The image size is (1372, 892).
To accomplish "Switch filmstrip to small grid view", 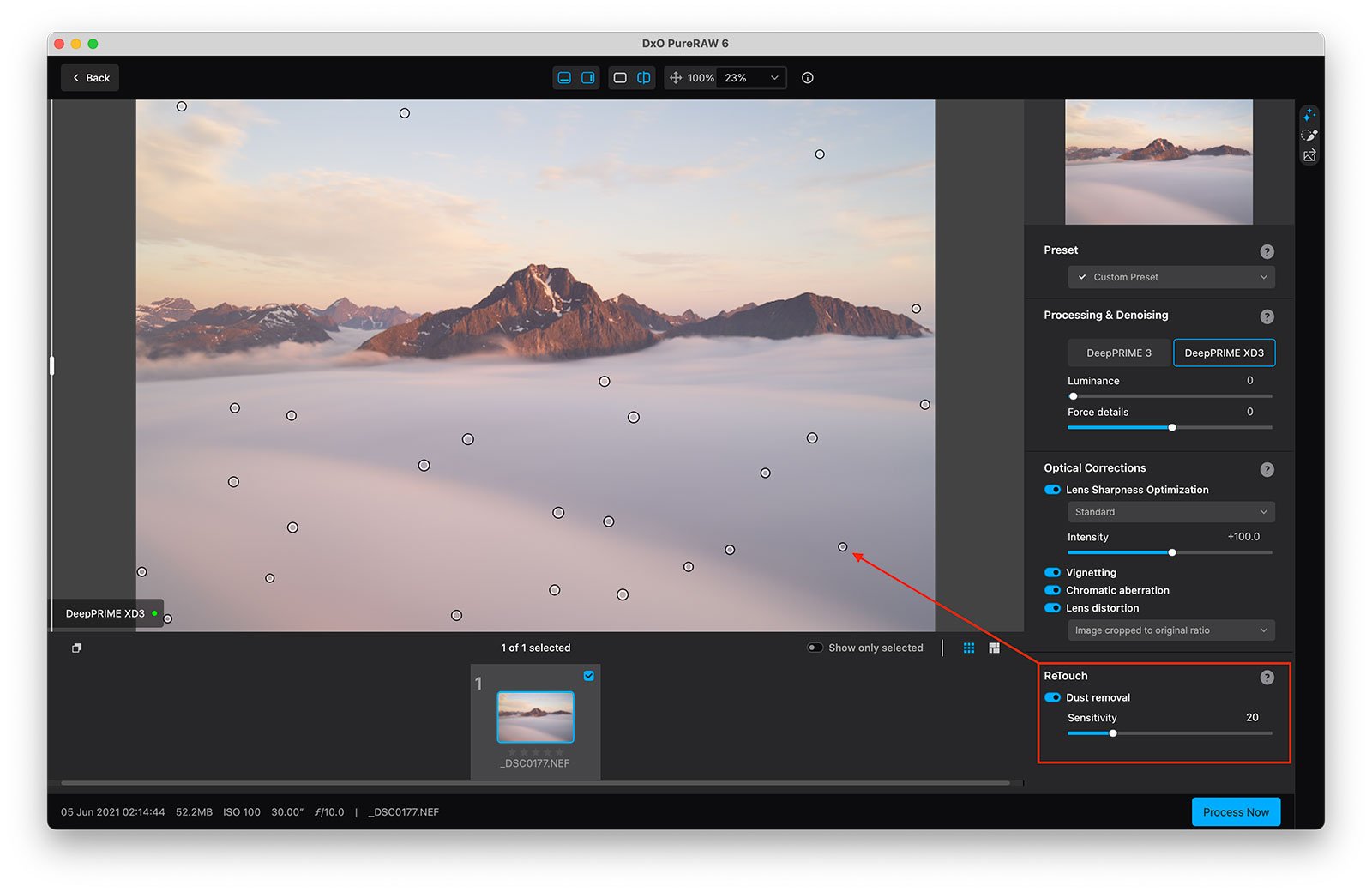I will [969, 648].
